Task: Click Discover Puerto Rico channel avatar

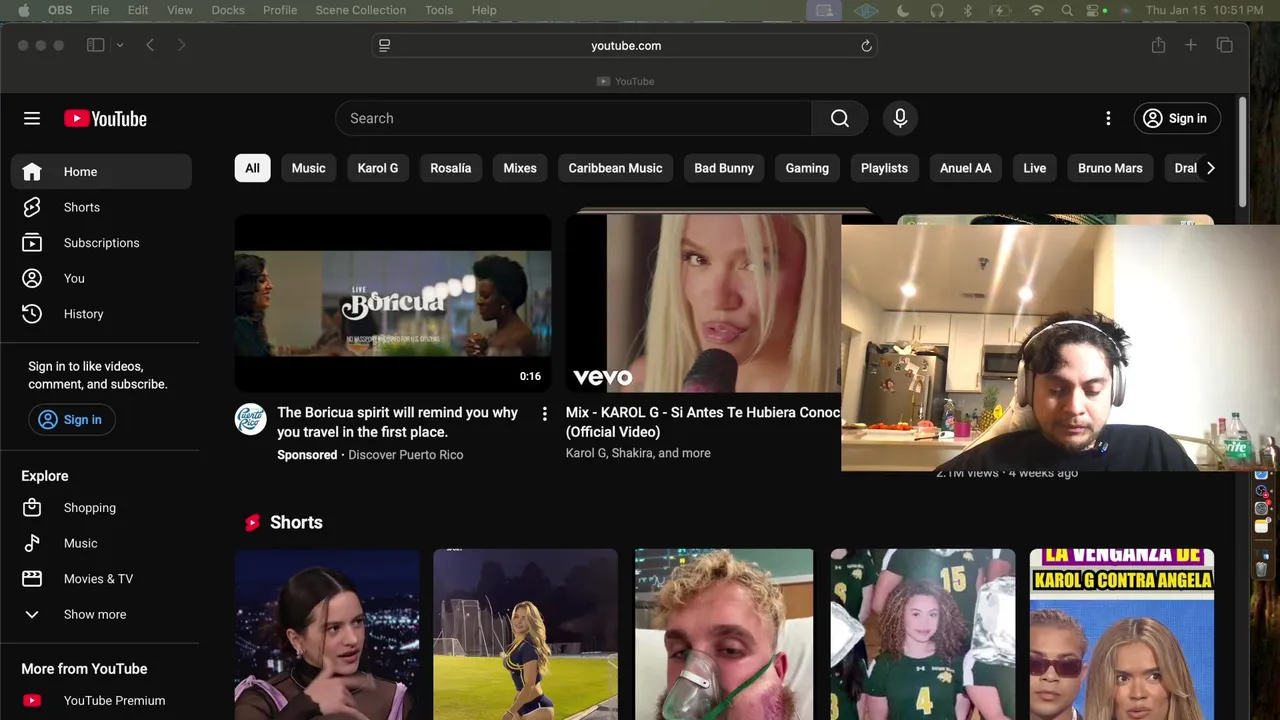Action: pos(250,419)
